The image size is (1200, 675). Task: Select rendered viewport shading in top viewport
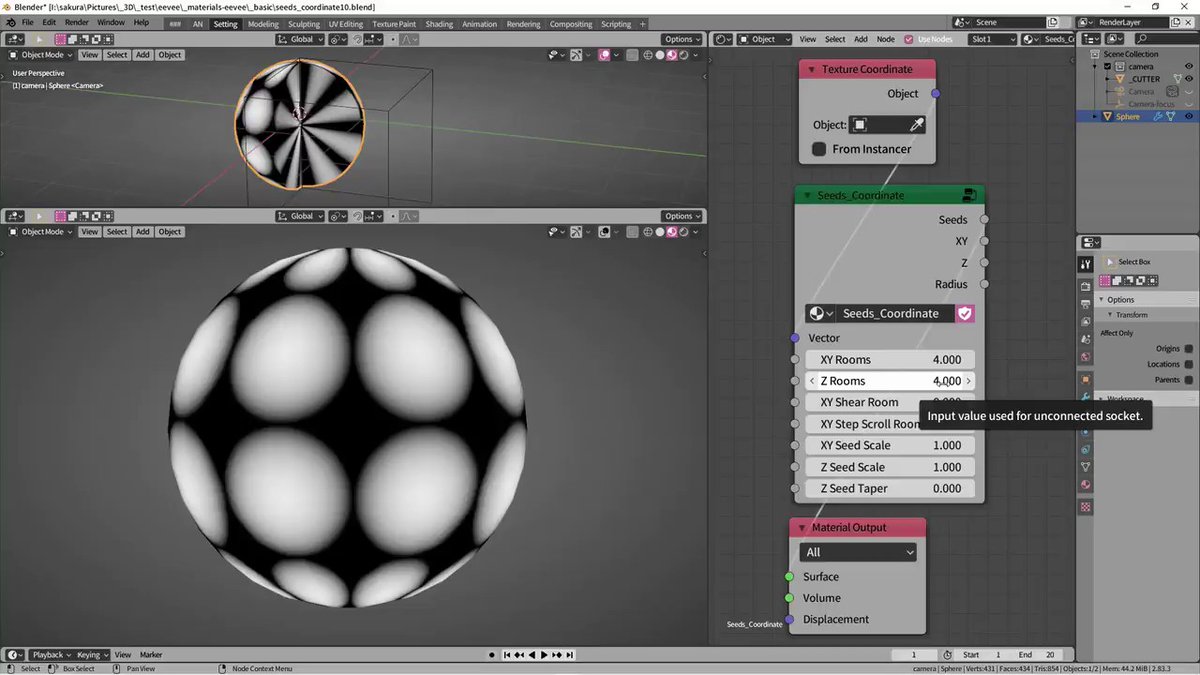click(x=684, y=55)
